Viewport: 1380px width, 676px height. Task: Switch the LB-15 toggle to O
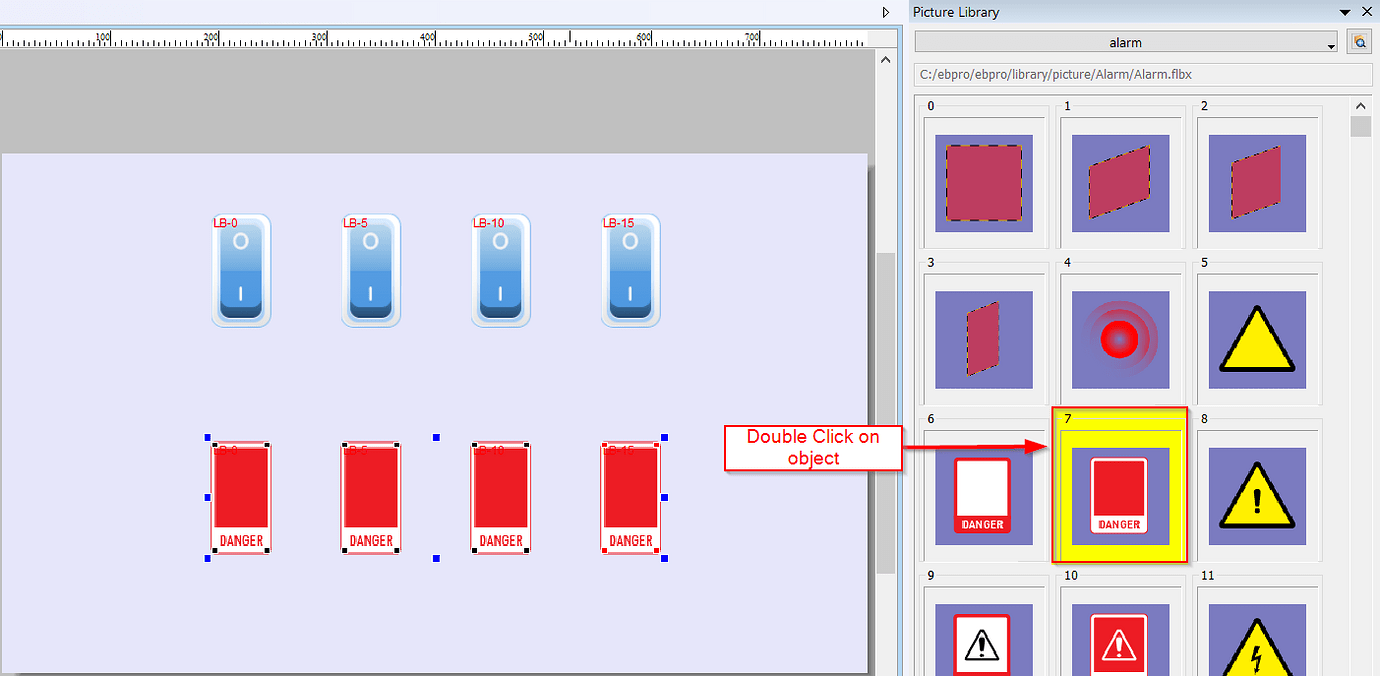click(x=630, y=270)
